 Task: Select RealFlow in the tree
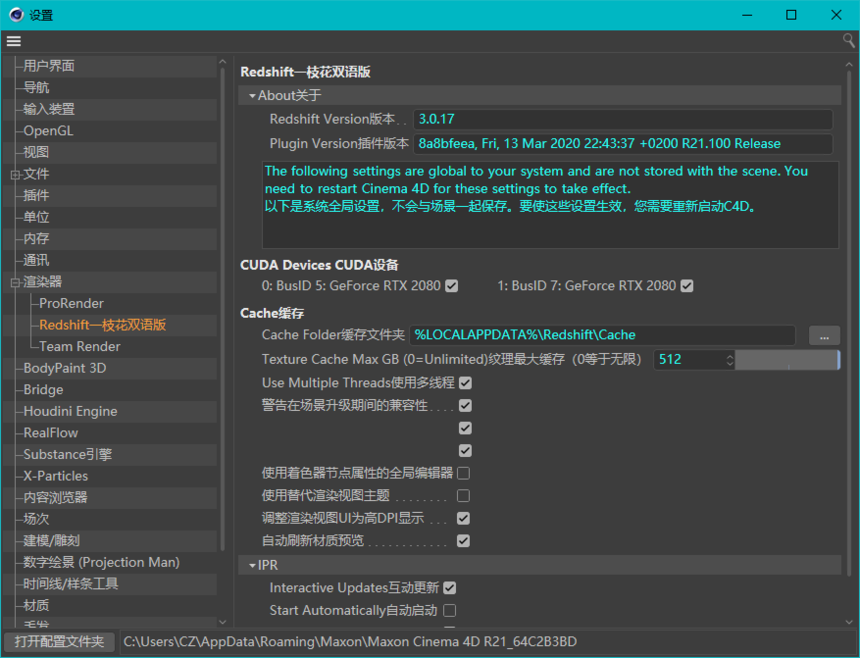coord(50,433)
